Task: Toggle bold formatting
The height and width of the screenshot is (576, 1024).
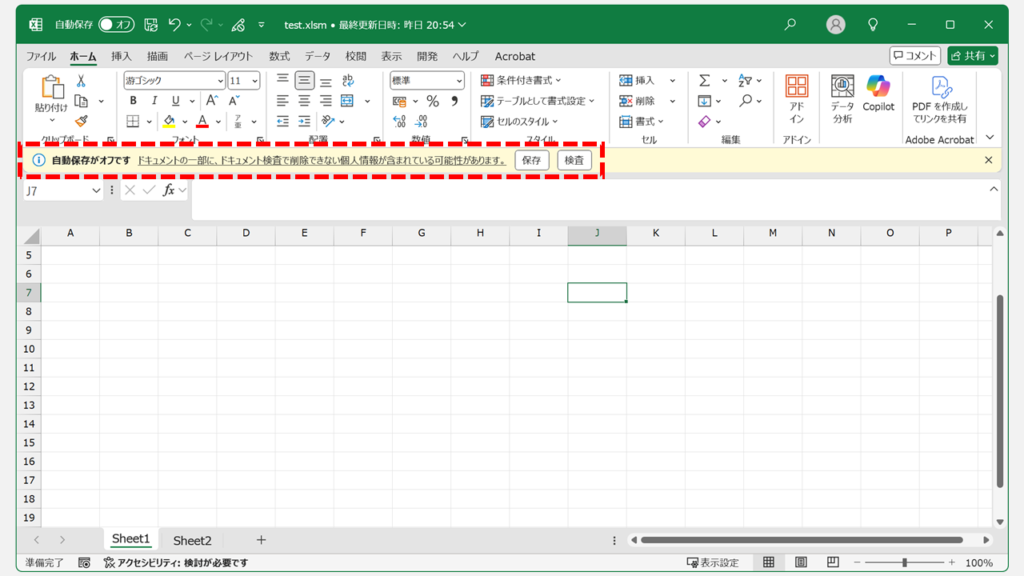Action: coord(133,101)
